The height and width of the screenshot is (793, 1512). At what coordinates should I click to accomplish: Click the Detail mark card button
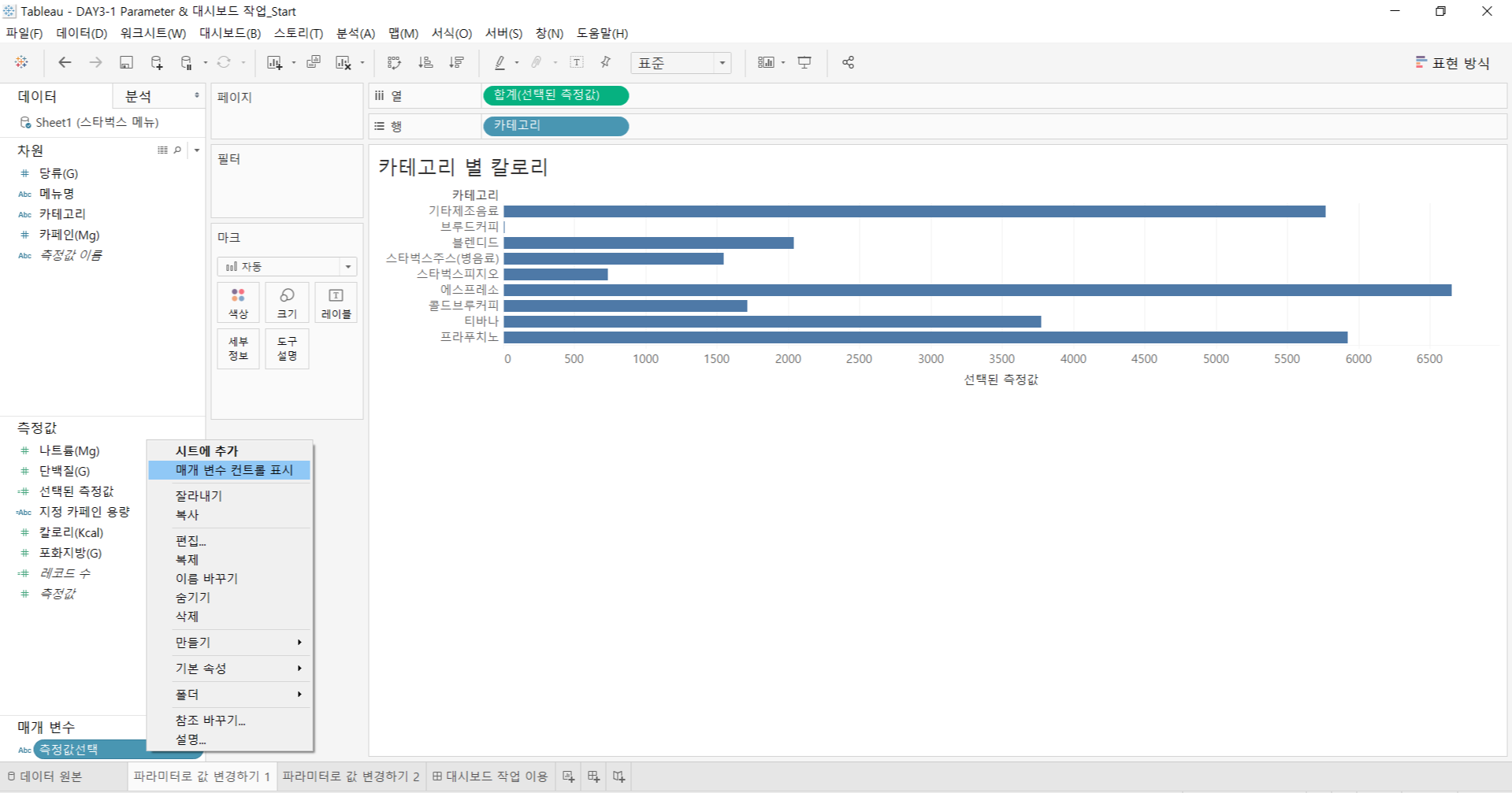pyautogui.click(x=238, y=349)
